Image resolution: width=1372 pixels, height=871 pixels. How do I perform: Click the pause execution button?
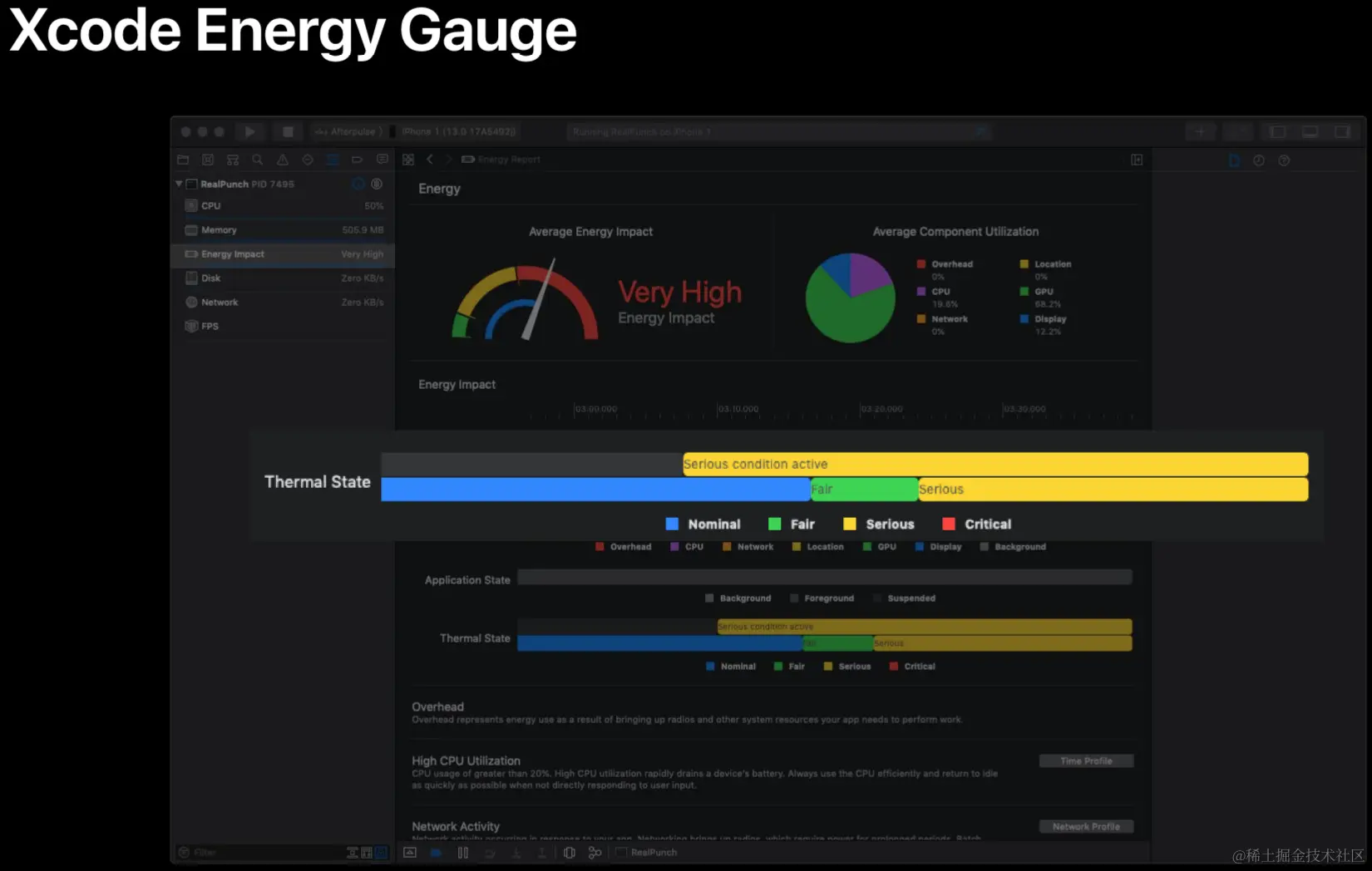coord(463,853)
